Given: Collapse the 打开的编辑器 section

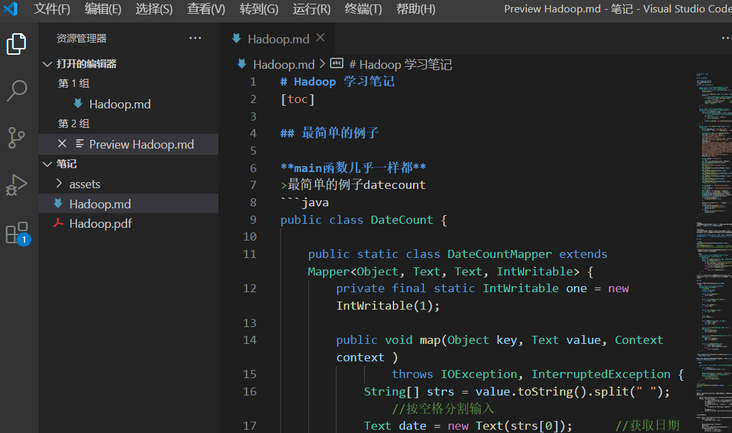Looking at the screenshot, I should [47, 64].
